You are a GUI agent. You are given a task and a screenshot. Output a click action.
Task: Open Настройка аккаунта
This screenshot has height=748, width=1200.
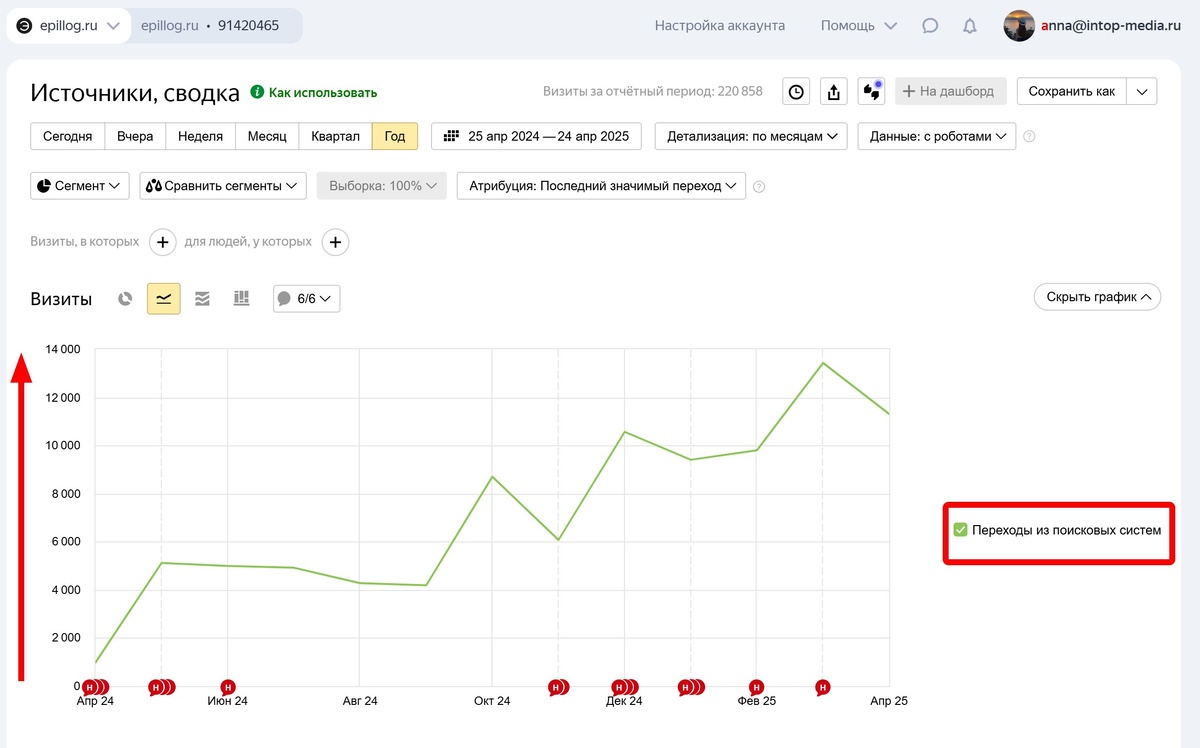720,26
